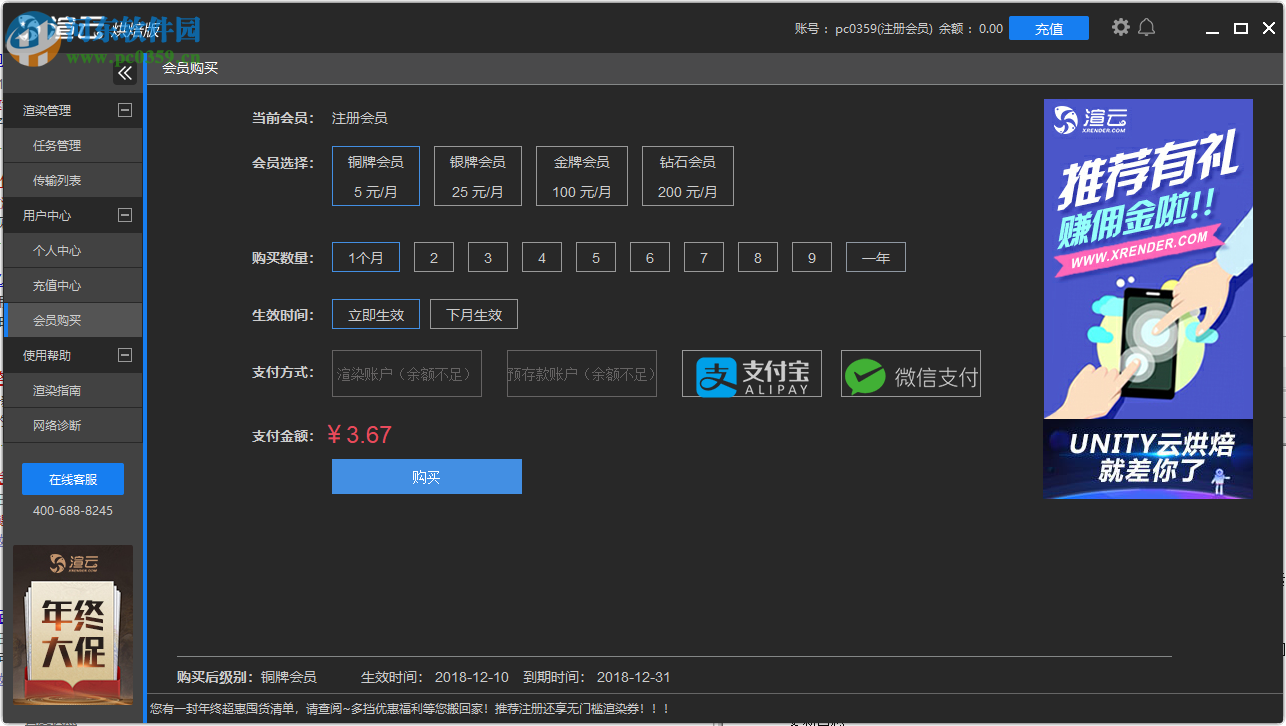Select 4 months purchase quantity
Screen dimensions: 1286x726
point(542,257)
